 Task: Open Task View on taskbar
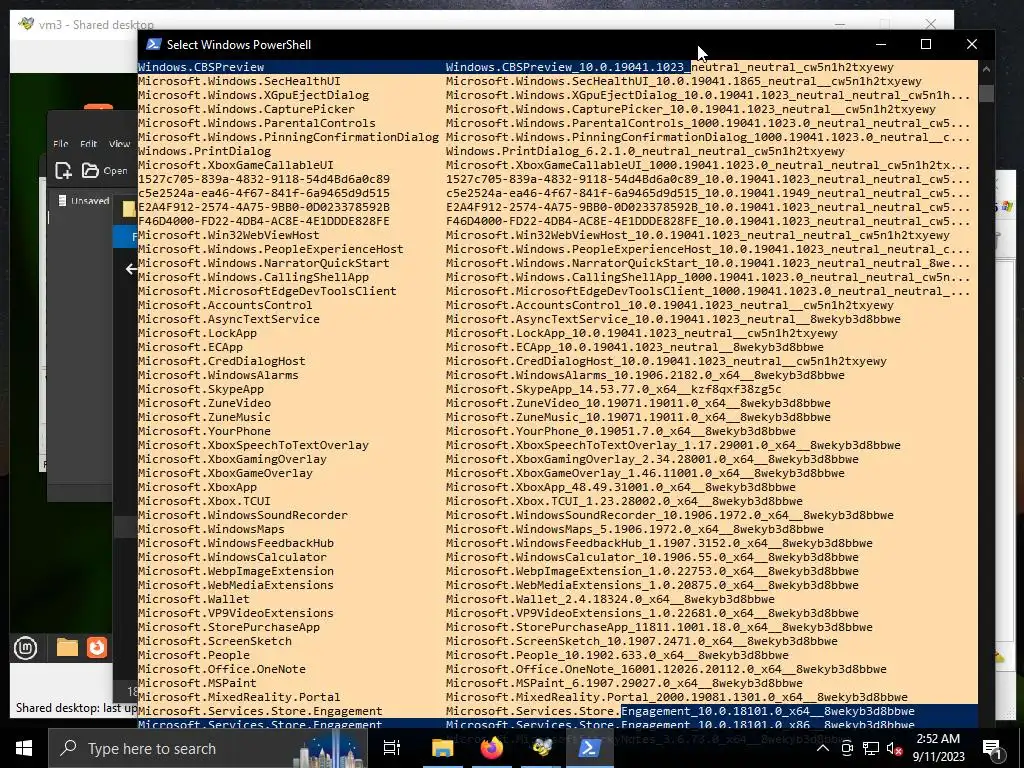click(392, 748)
